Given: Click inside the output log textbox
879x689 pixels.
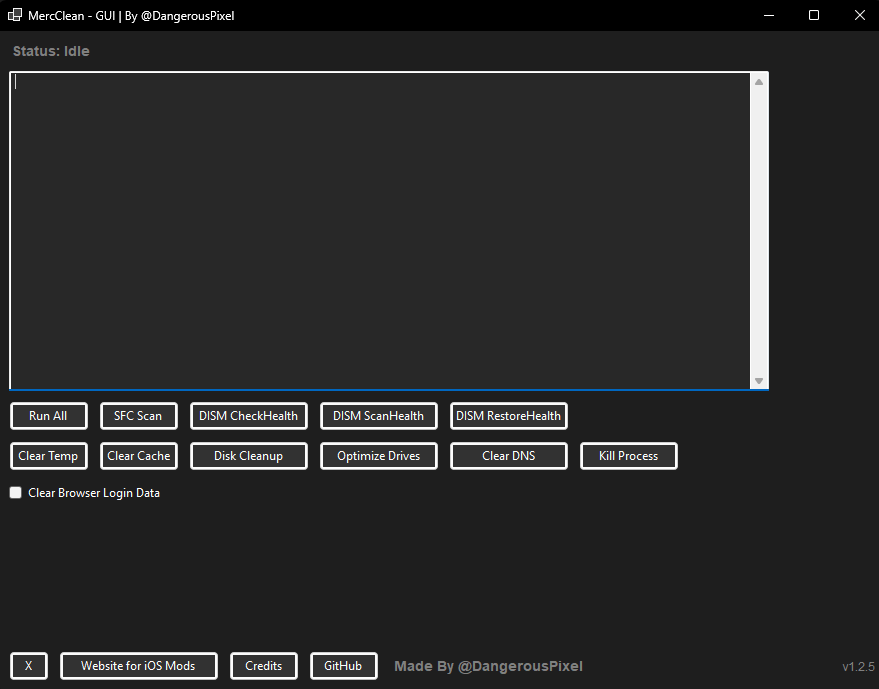Looking at the screenshot, I should pyautogui.click(x=380, y=230).
